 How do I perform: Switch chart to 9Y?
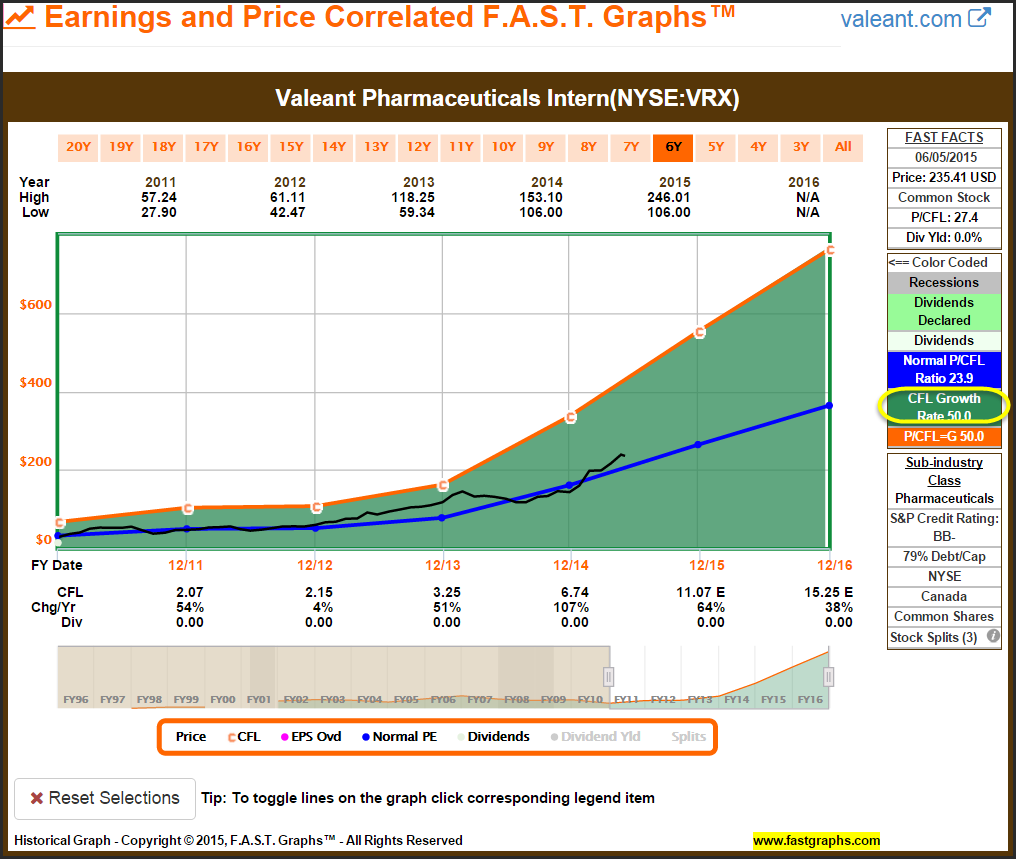[x=546, y=147]
